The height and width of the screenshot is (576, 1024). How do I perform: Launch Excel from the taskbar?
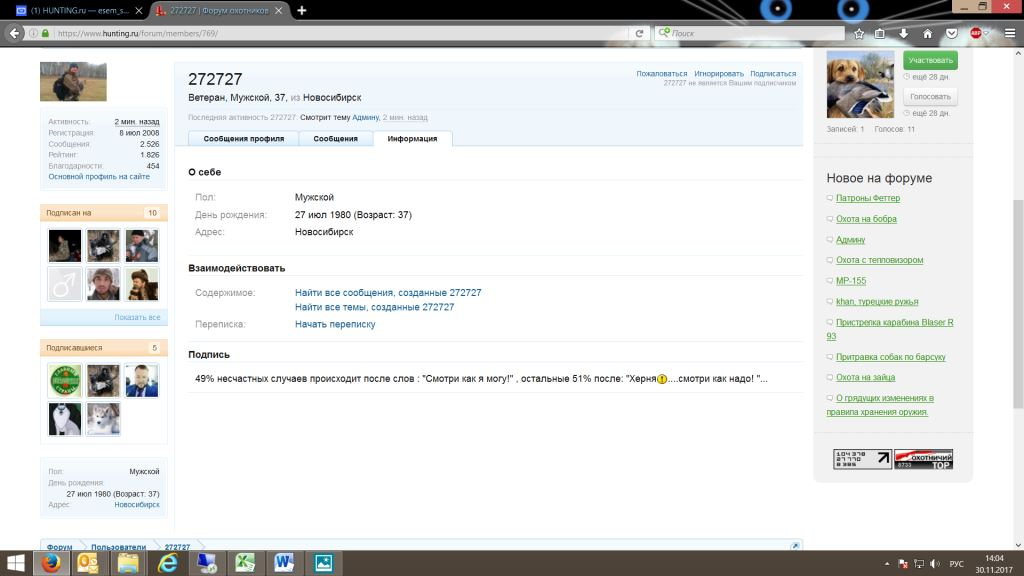coord(244,563)
